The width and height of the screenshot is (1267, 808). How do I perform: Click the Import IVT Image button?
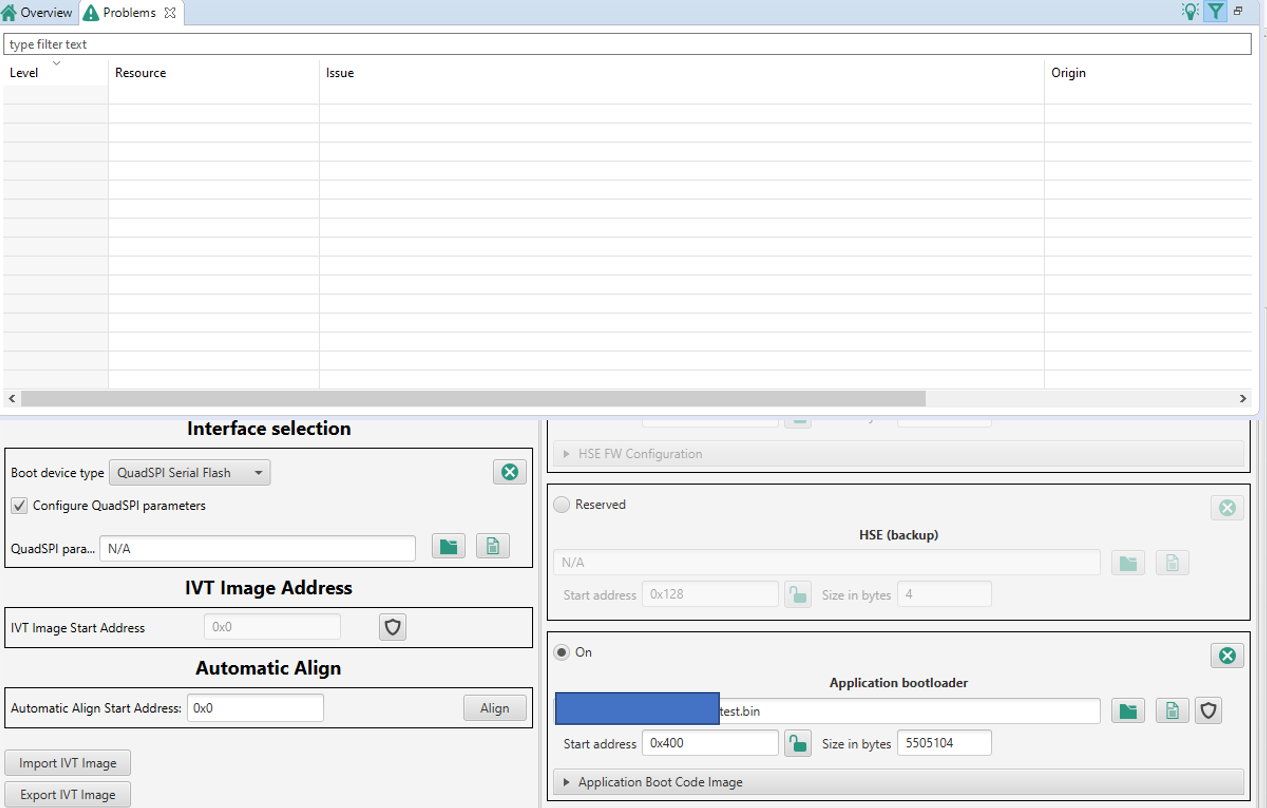[68, 763]
